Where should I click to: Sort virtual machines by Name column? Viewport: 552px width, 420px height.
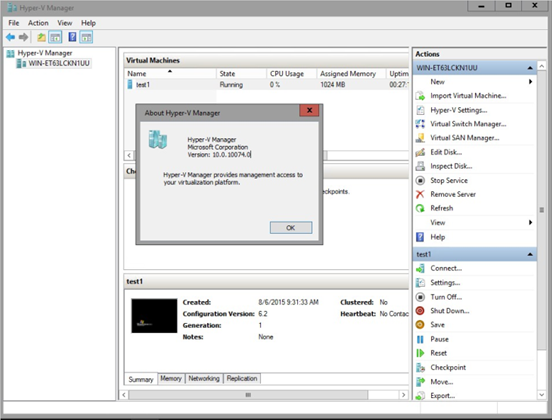tap(170, 74)
